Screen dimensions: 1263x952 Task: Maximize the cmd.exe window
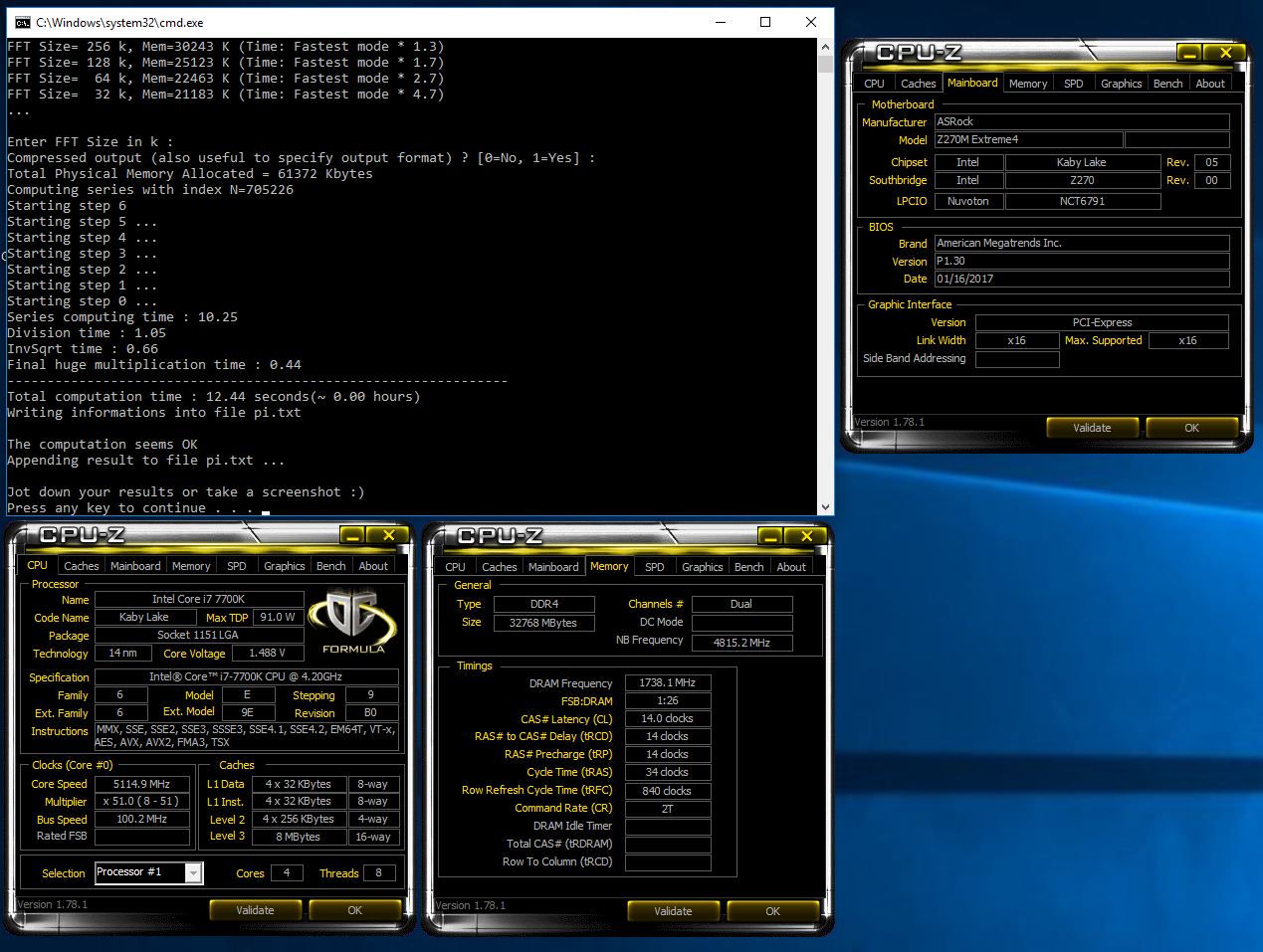(765, 22)
